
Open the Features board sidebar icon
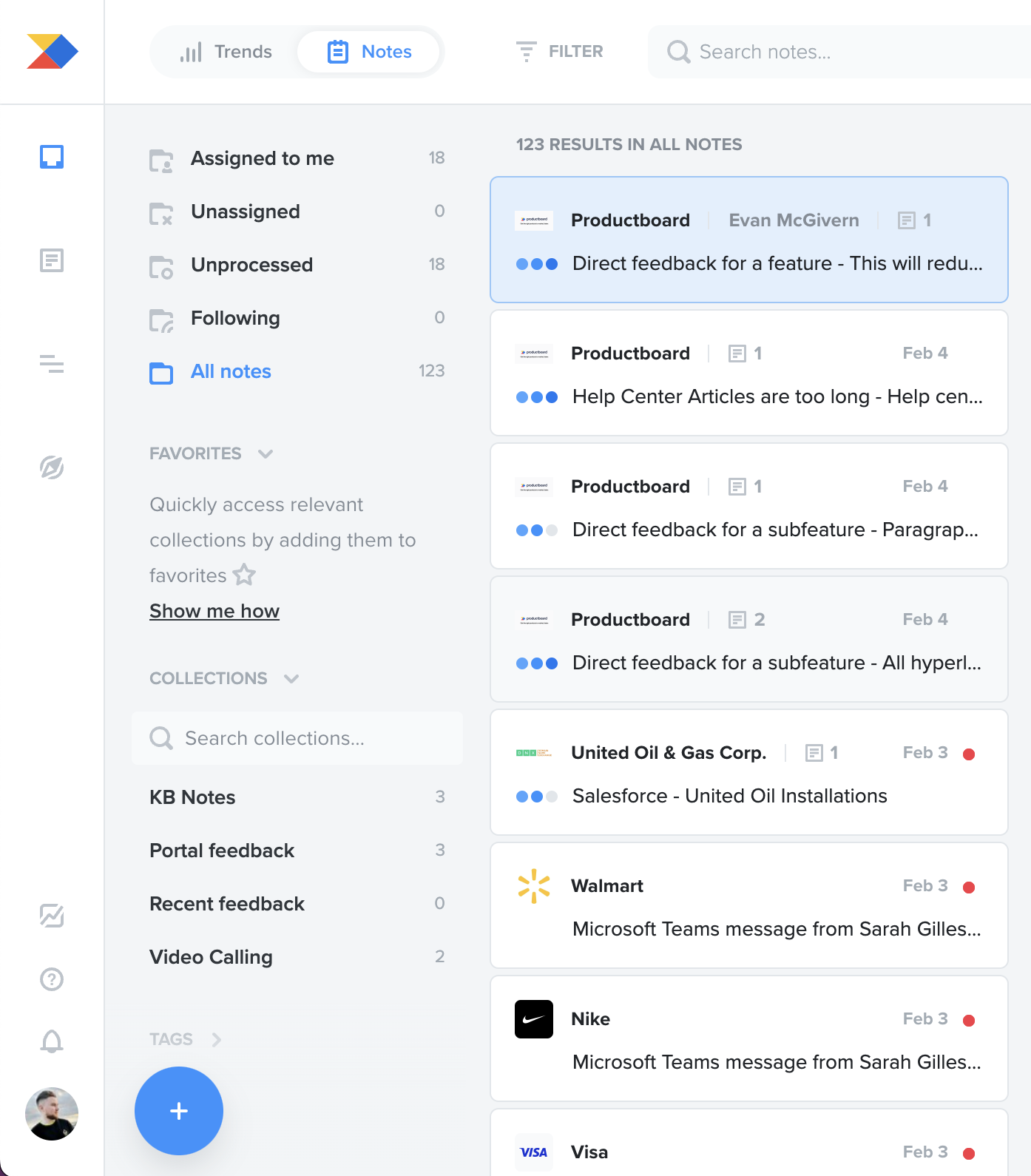pos(52,260)
